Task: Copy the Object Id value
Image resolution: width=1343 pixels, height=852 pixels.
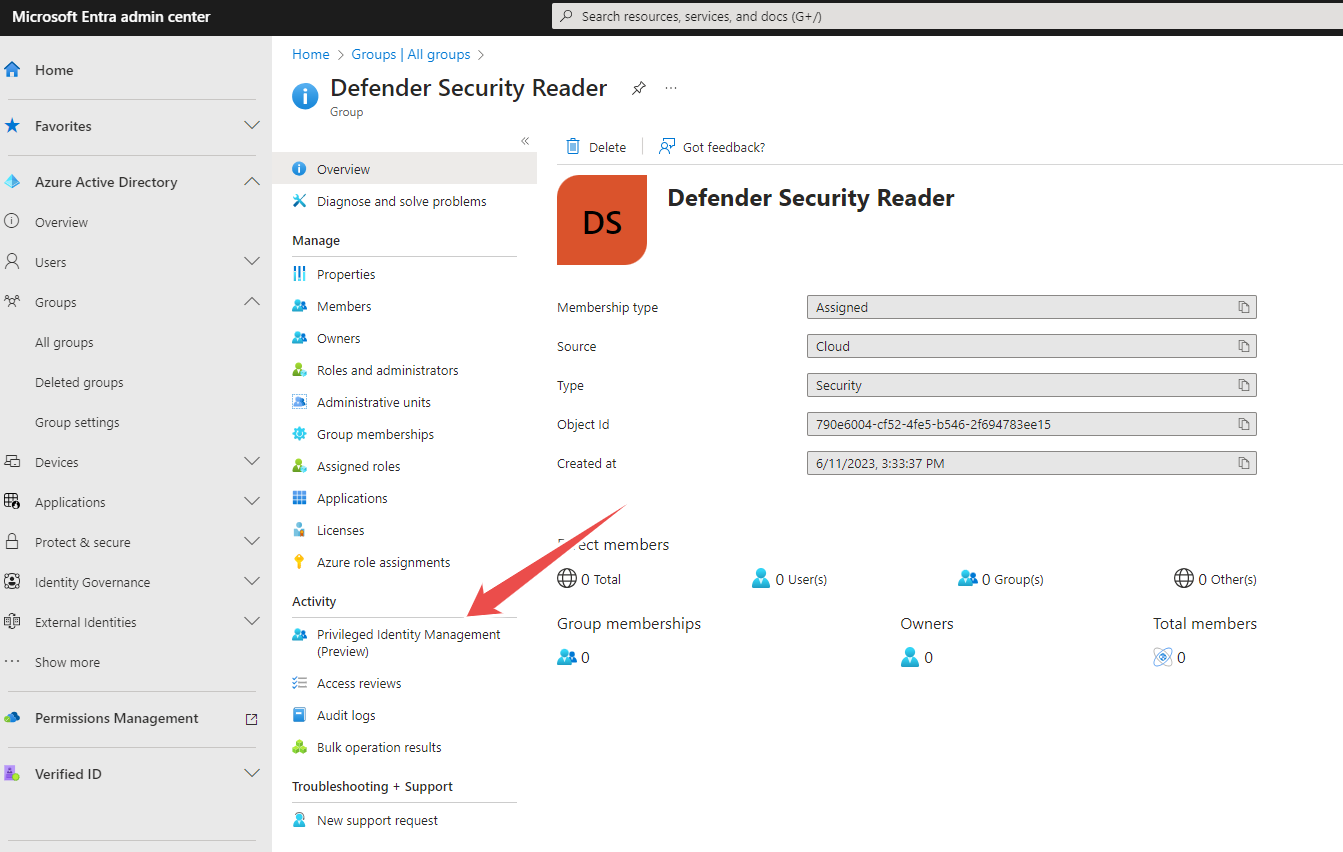Action: [1244, 424]
